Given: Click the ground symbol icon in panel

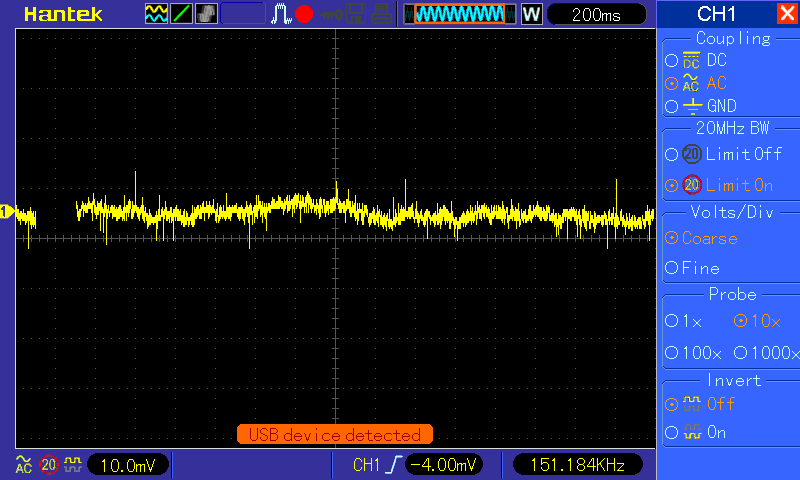Looking at the screenshot, I should point(692,106).
